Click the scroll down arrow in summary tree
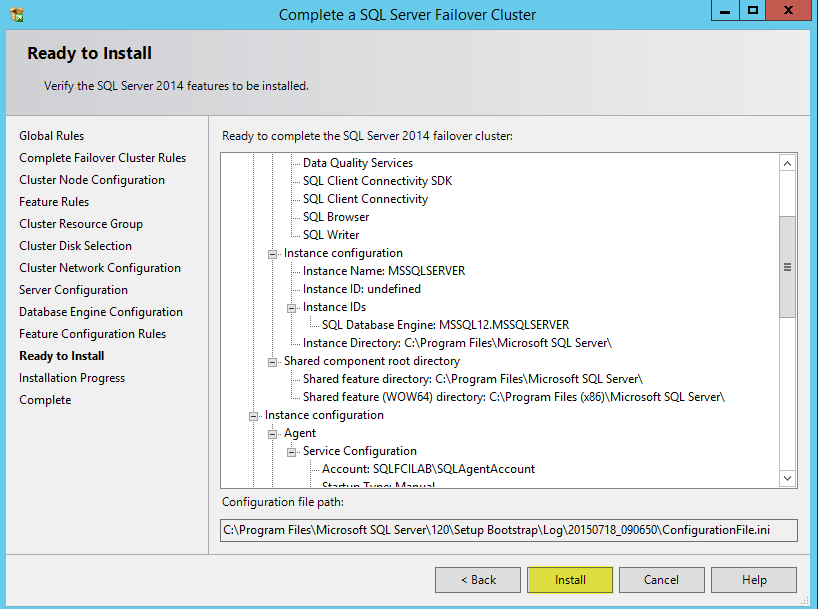Image resolution: width=818 pixels, height=609 pixels. click(787, 478)
